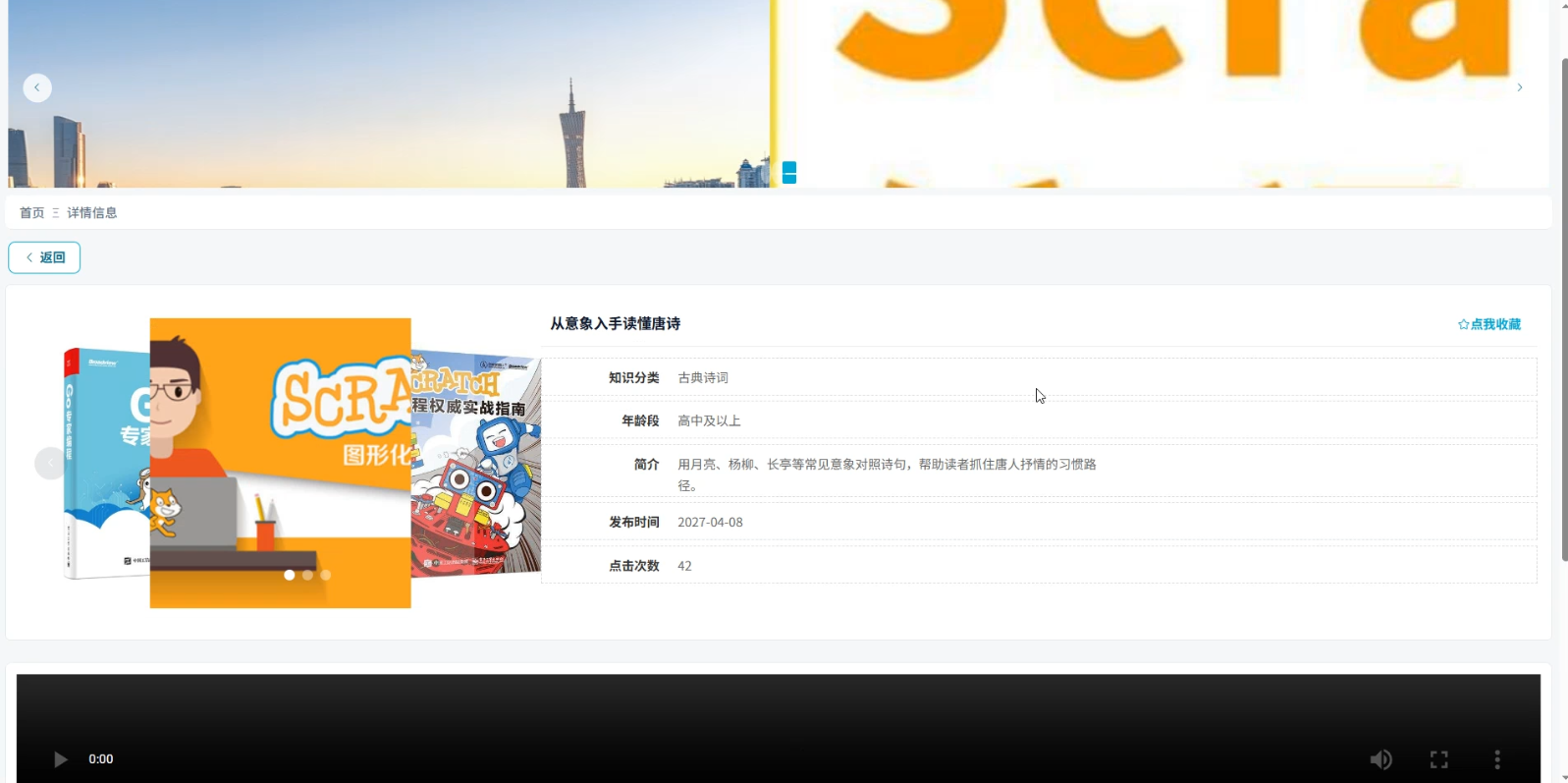Open the left blue book cover image
The image size is (1568, 783).
pos(106,463)
